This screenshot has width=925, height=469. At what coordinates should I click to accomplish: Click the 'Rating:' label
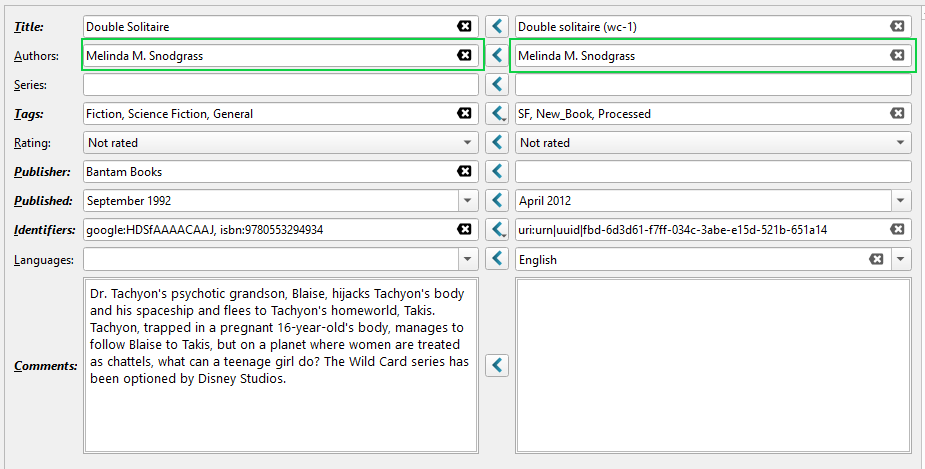[32, 143]
